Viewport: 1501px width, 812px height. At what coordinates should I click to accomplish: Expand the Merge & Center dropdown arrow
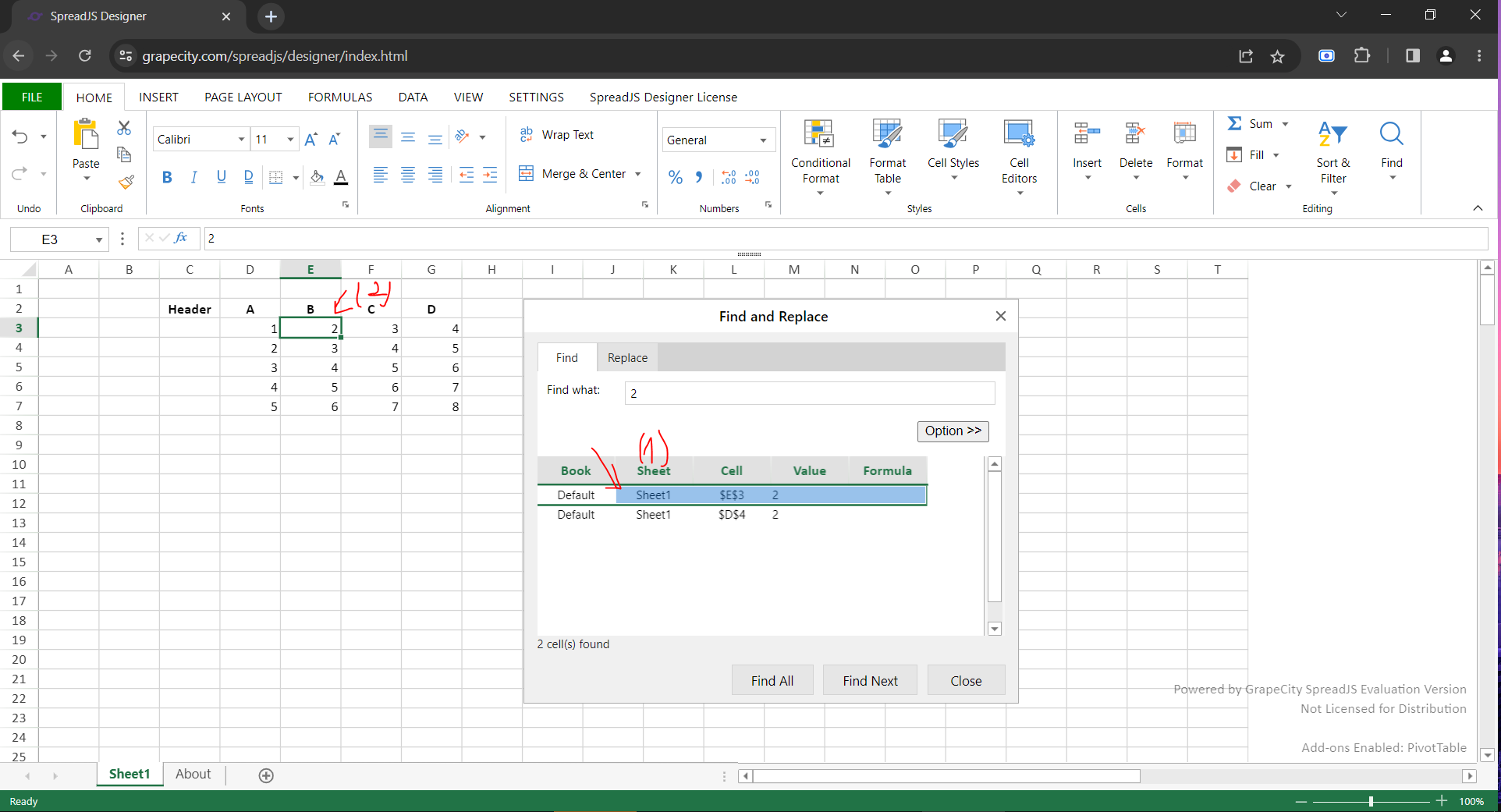pyautogui.click(x=638, y=174)
